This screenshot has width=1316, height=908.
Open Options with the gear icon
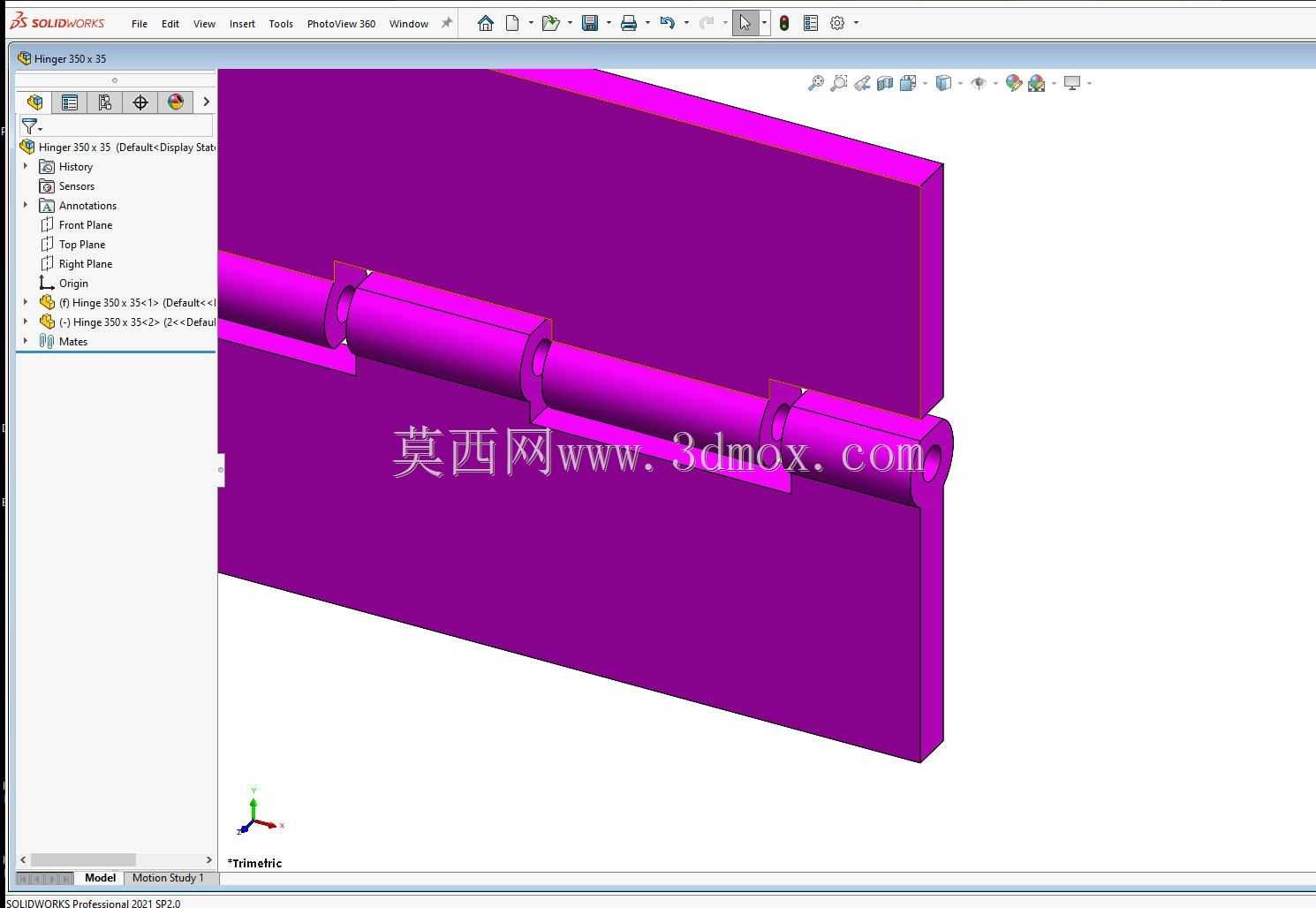coord(837,23)
